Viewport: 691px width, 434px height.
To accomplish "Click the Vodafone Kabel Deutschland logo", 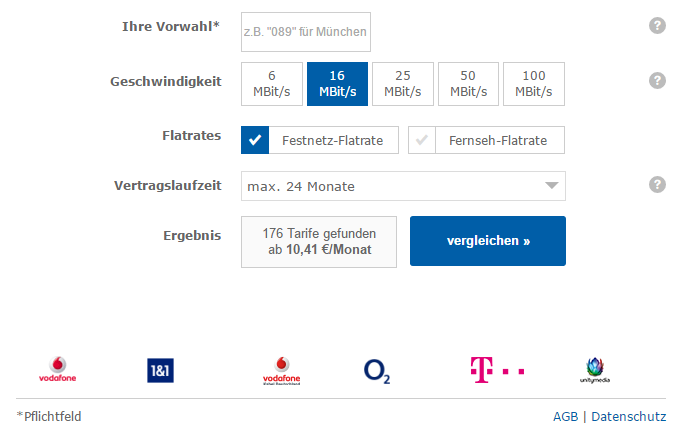I will click(x=282, y=371).
